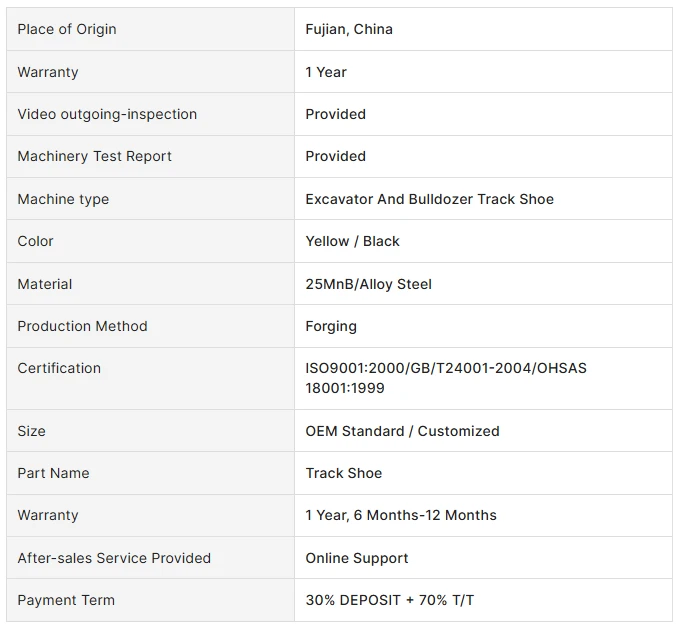Screen dimensions: 678x626
Task: Click the 'Yellow / Black' color value
Action: (x=352, y=241)
